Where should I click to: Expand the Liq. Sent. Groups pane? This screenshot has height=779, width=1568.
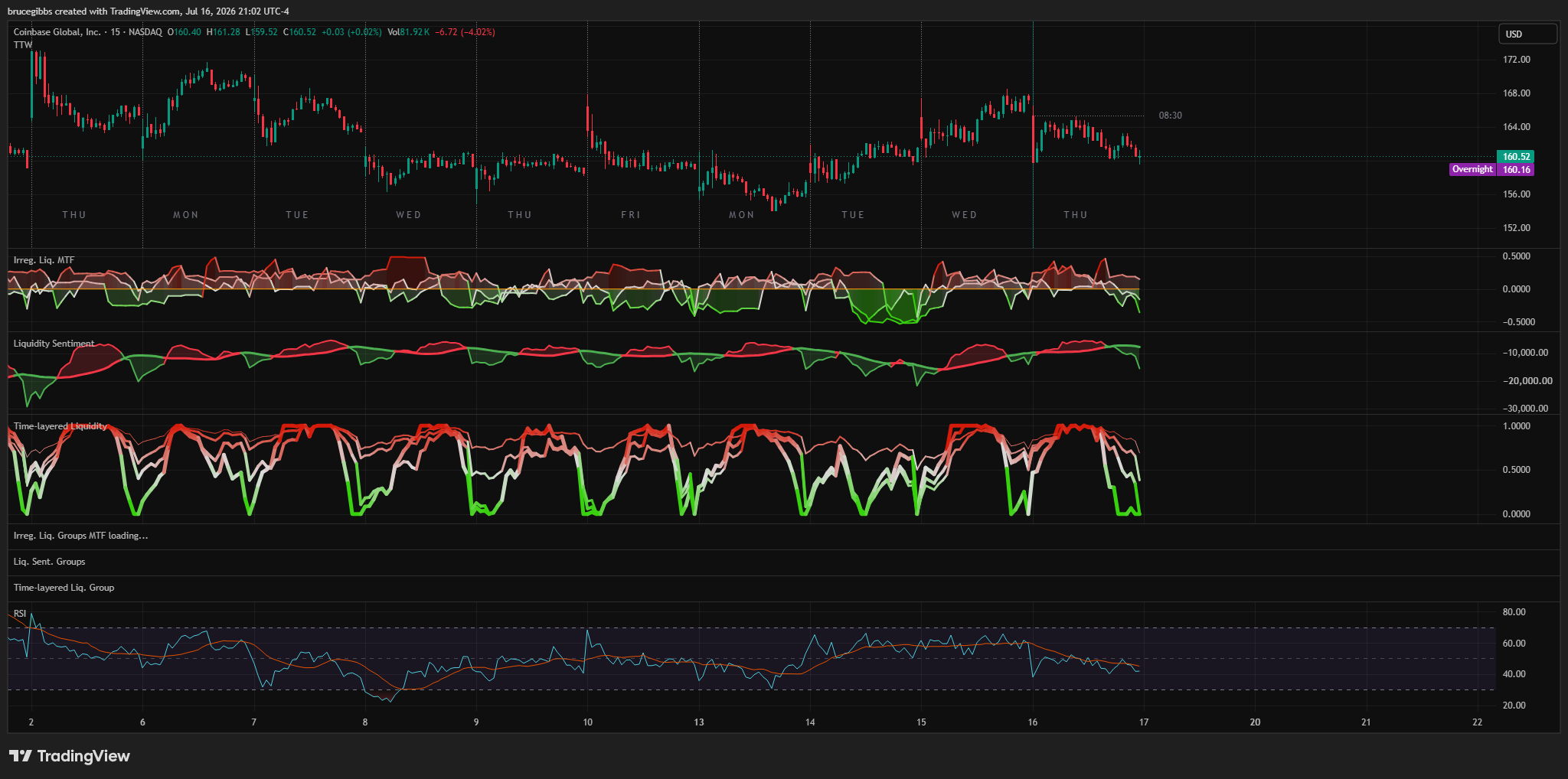[x=49, y=562]
